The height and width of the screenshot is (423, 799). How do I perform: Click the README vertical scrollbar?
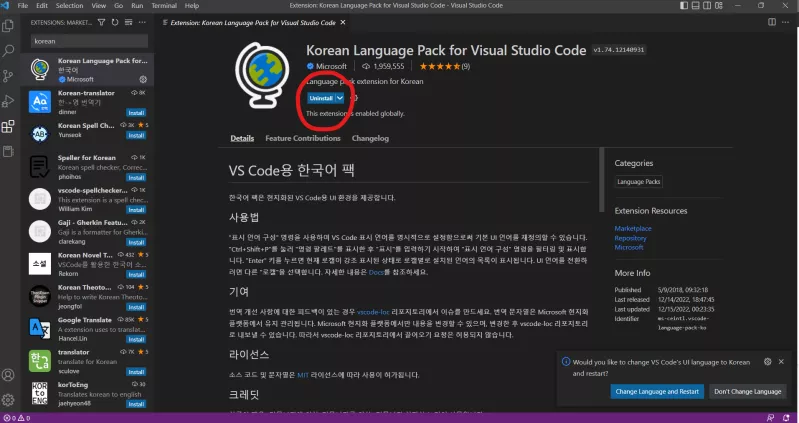point(601,179)
